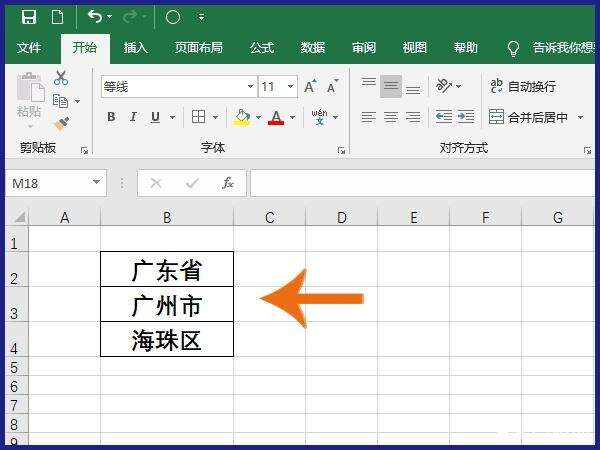The height and width of the screenshot is (450, 600).
Task: Open the 对齐方式 dialog launcher
Action: [x=587, y=150]
